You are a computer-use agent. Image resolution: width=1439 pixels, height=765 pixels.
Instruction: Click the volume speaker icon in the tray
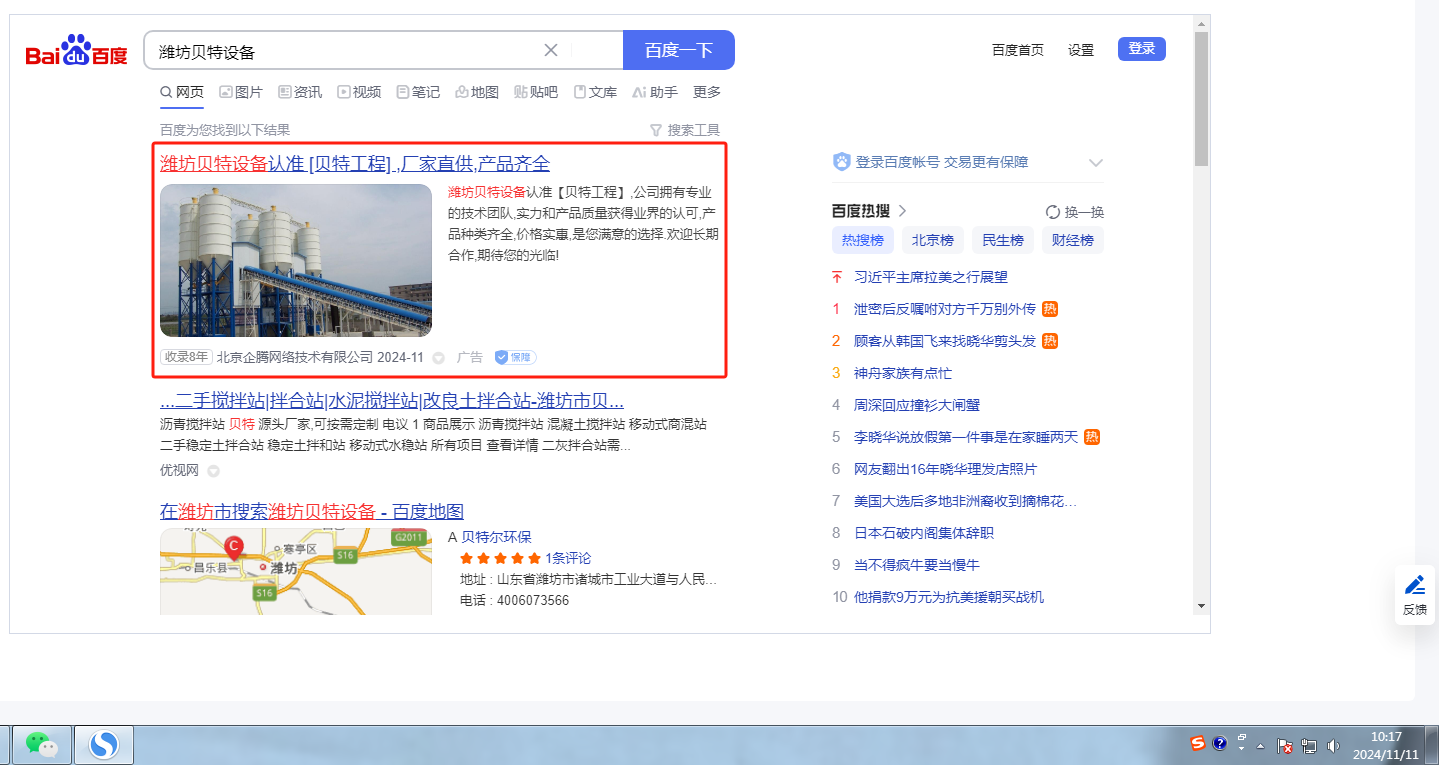(x=1332, y=746)
